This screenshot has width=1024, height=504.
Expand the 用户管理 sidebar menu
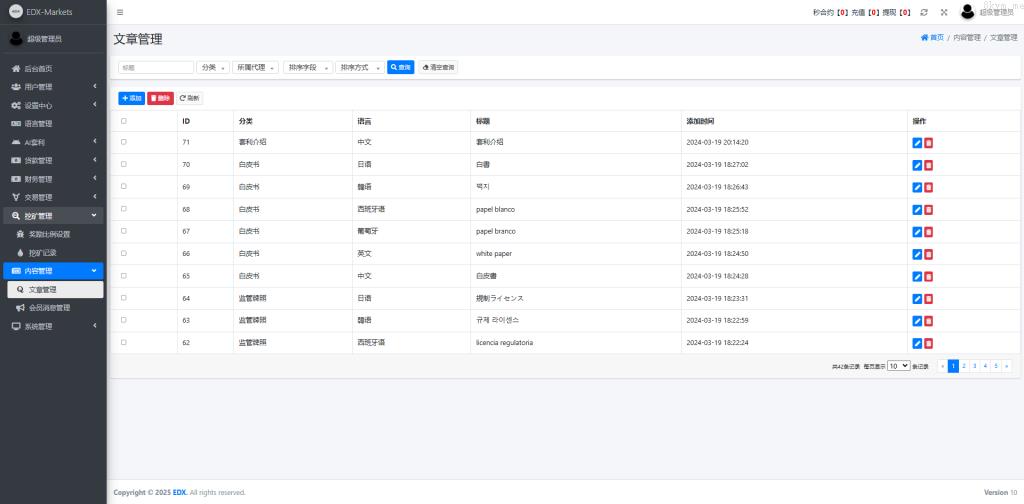click(x=53, y=87)
